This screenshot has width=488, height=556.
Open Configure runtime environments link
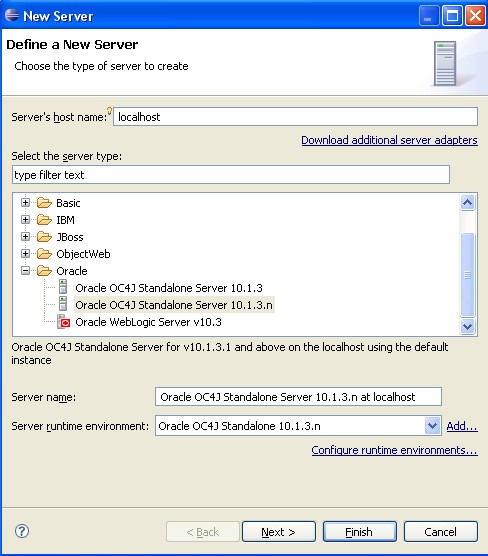(394, 450)
